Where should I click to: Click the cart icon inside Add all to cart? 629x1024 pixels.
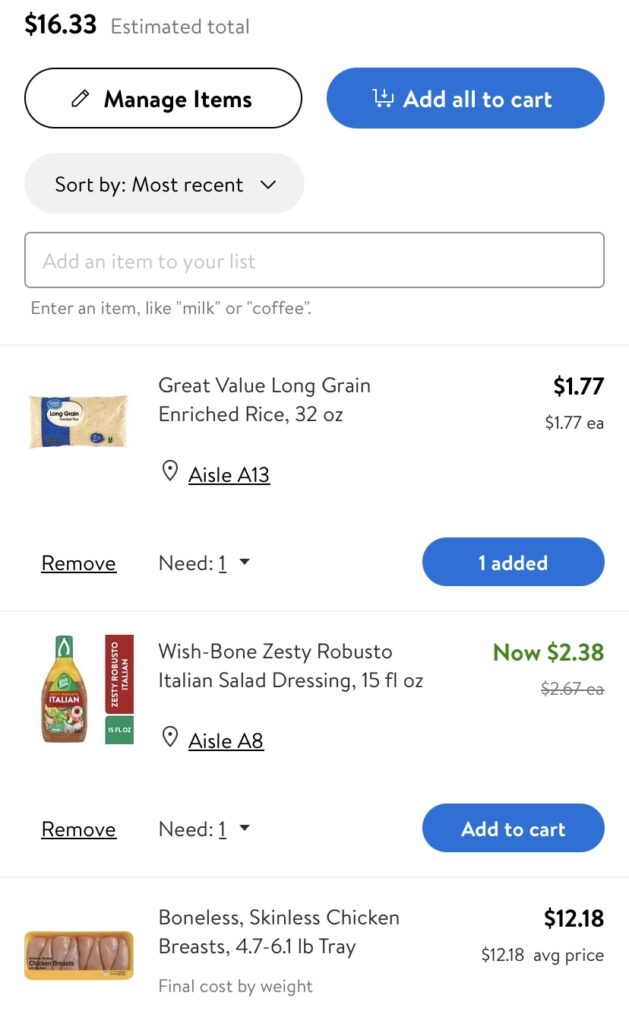pos(381,98)
